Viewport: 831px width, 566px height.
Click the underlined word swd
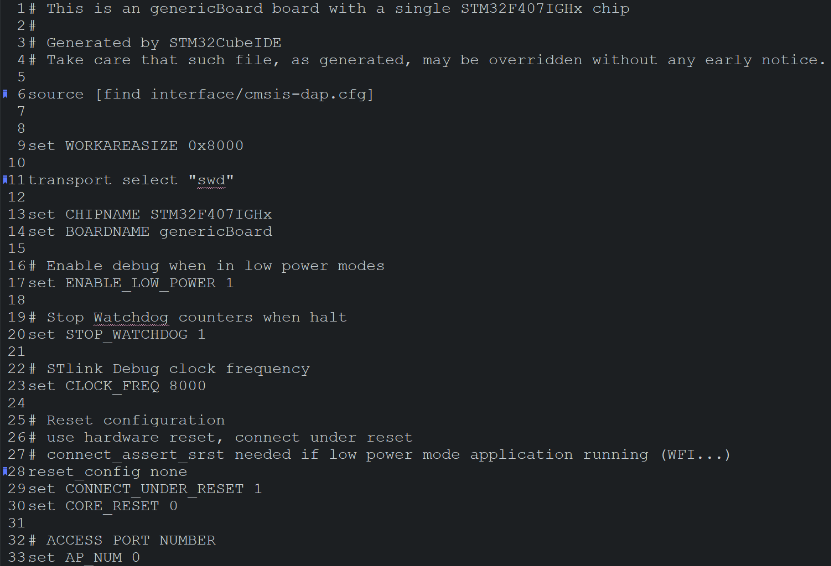coord(211,180)
